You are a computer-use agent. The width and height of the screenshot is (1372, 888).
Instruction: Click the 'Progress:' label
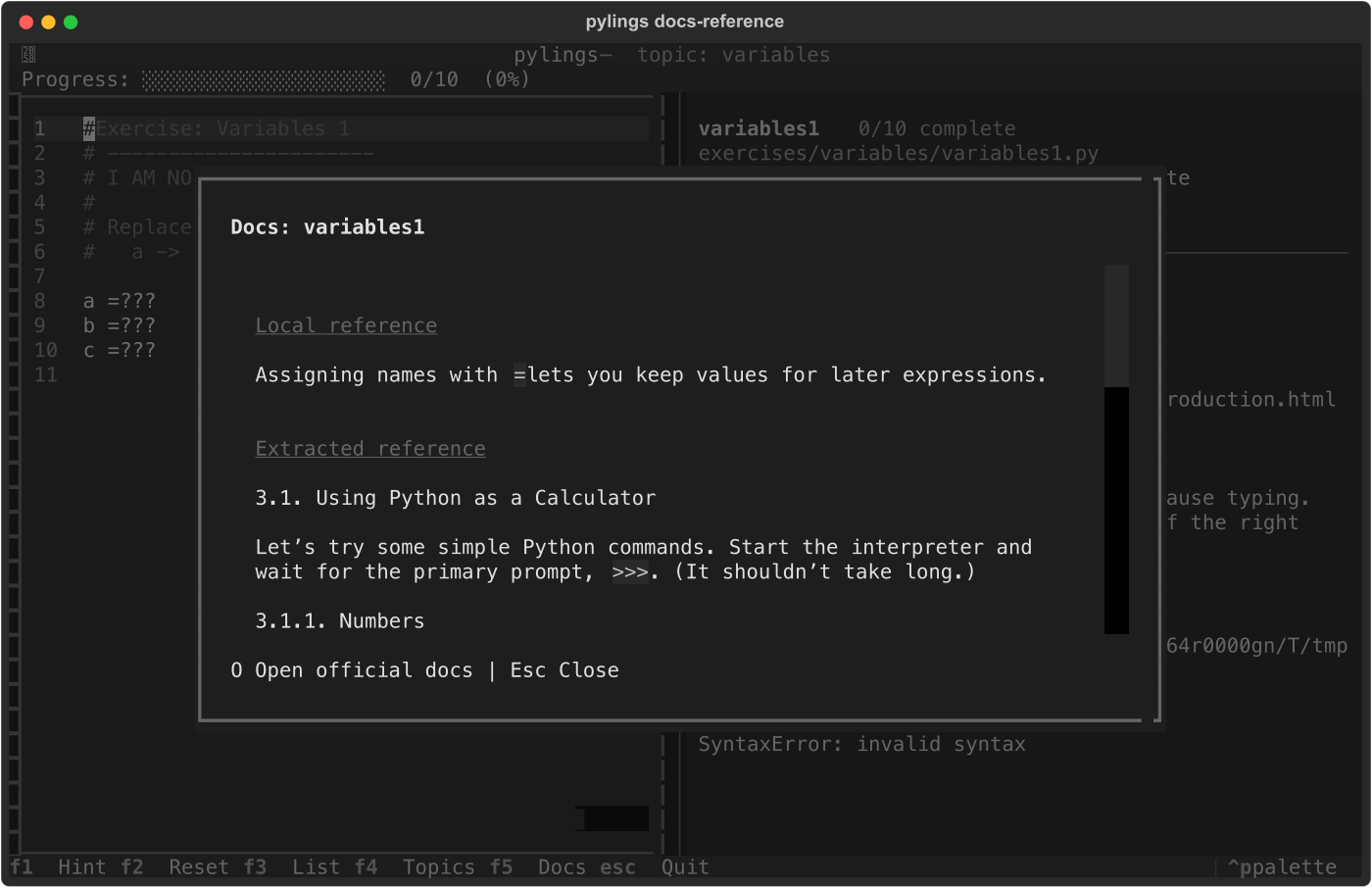pos(75,80)
